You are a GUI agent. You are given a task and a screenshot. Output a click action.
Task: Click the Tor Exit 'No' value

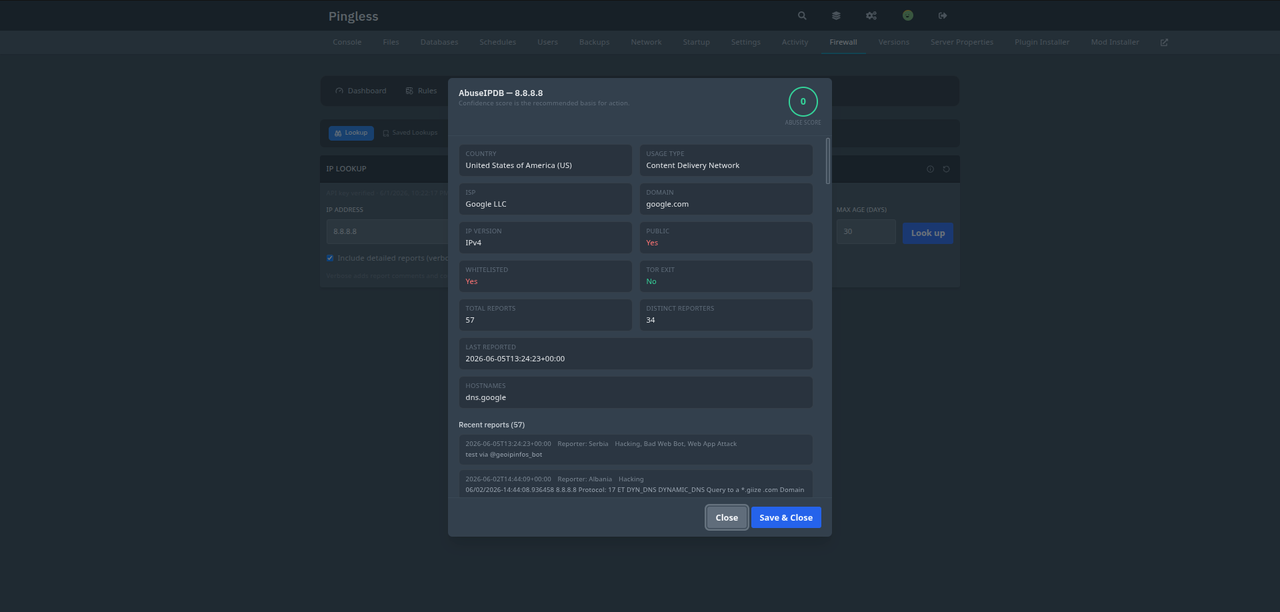pyautogui.click(x=651, y=282)
